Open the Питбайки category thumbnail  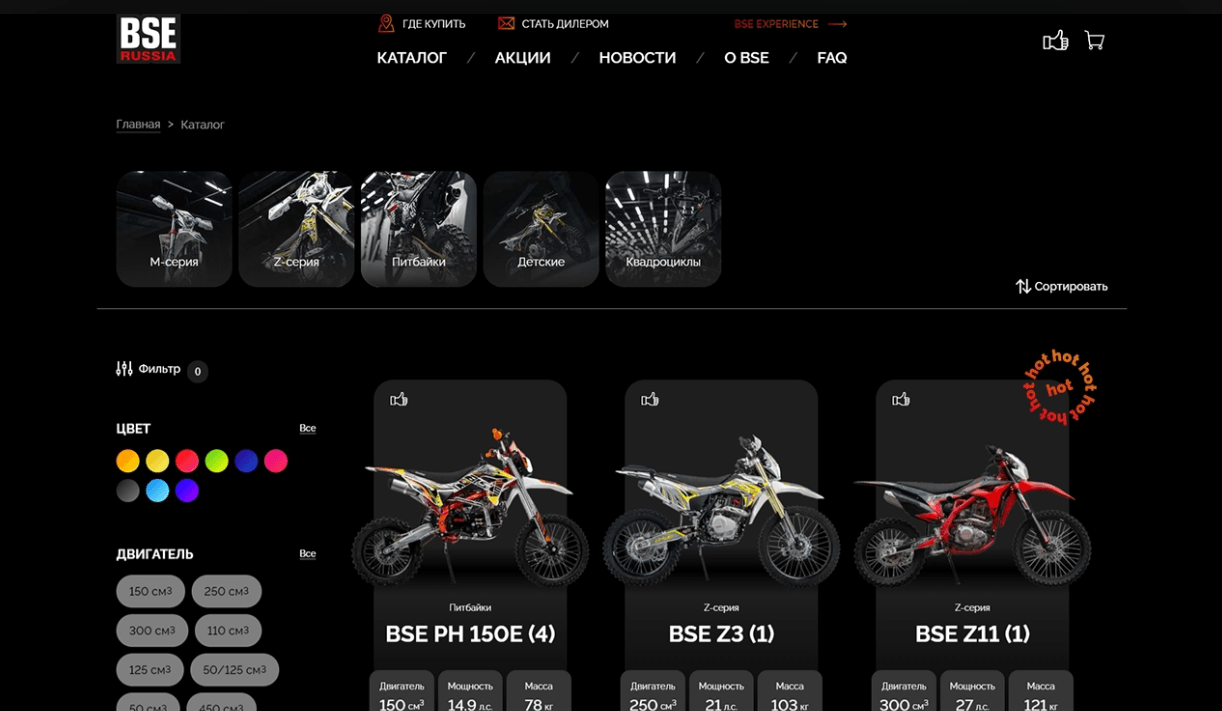[419, 229]
